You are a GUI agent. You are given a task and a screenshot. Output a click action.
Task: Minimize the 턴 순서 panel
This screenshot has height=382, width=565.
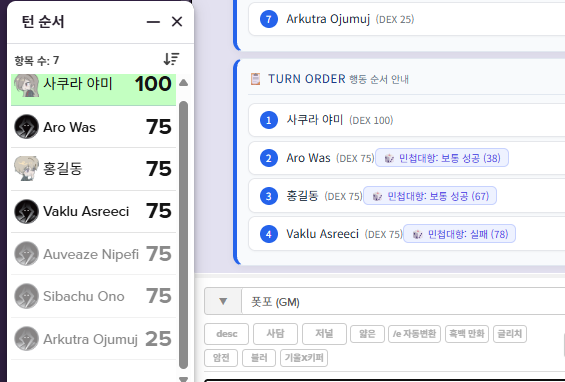(153, 22)
